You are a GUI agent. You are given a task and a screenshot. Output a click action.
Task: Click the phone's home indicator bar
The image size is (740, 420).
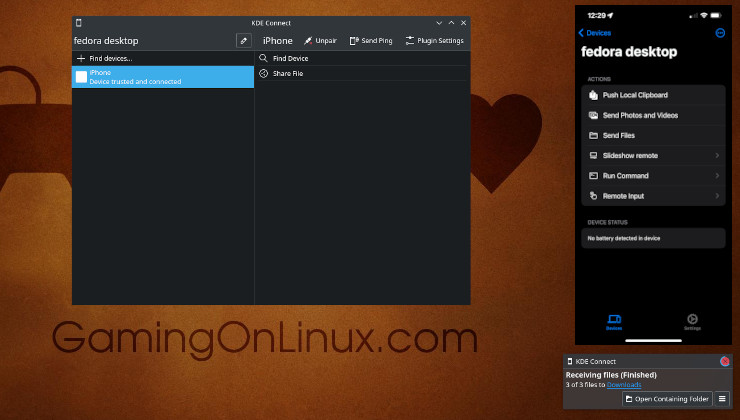(653, 340)
